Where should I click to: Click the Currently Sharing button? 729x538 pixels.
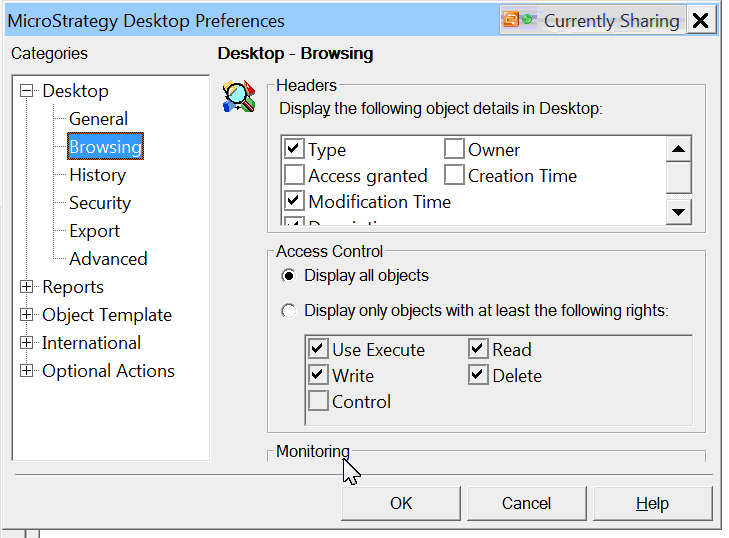tap(592, 20)
